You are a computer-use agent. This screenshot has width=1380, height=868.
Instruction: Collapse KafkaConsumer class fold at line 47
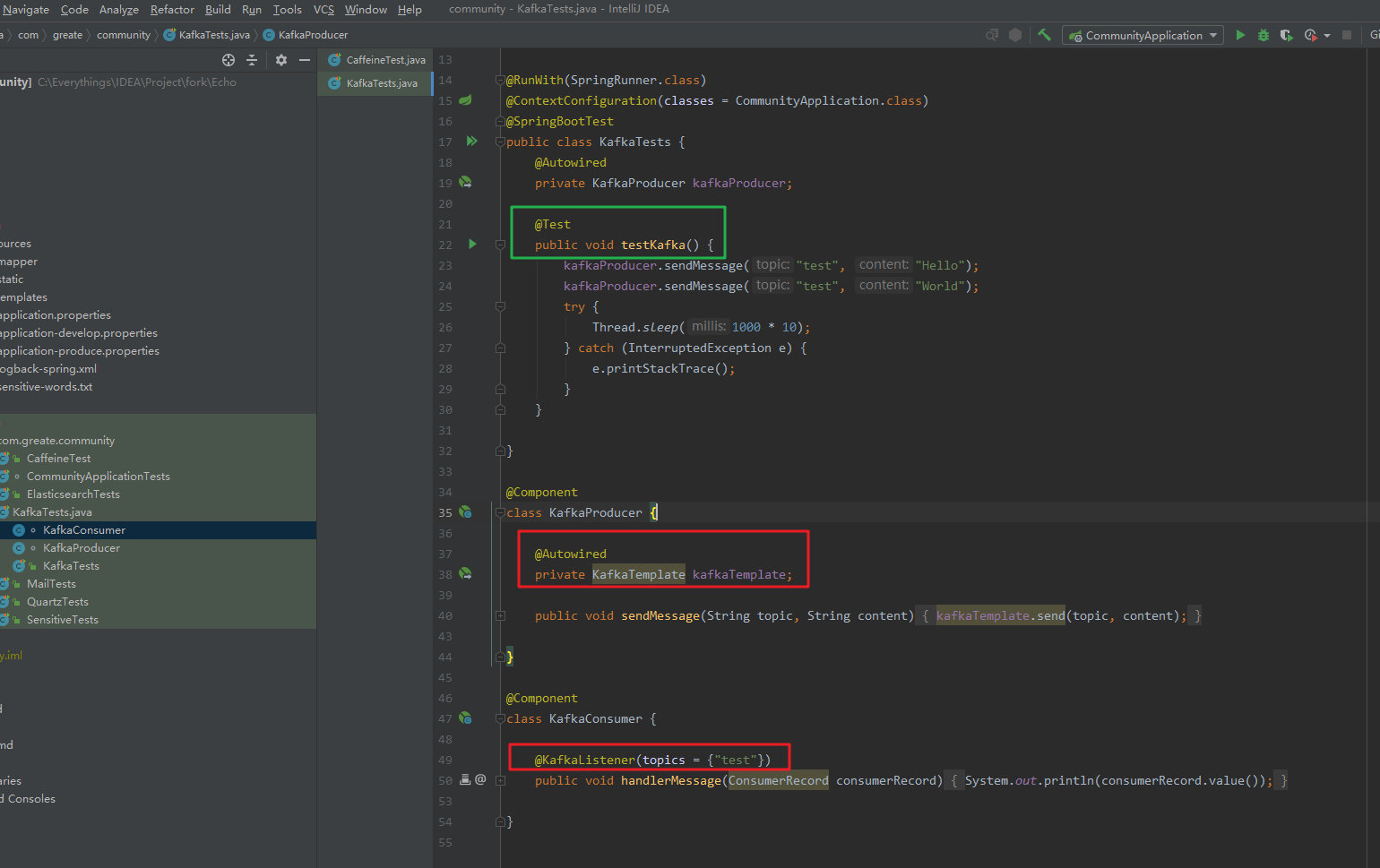coord(500,718)
